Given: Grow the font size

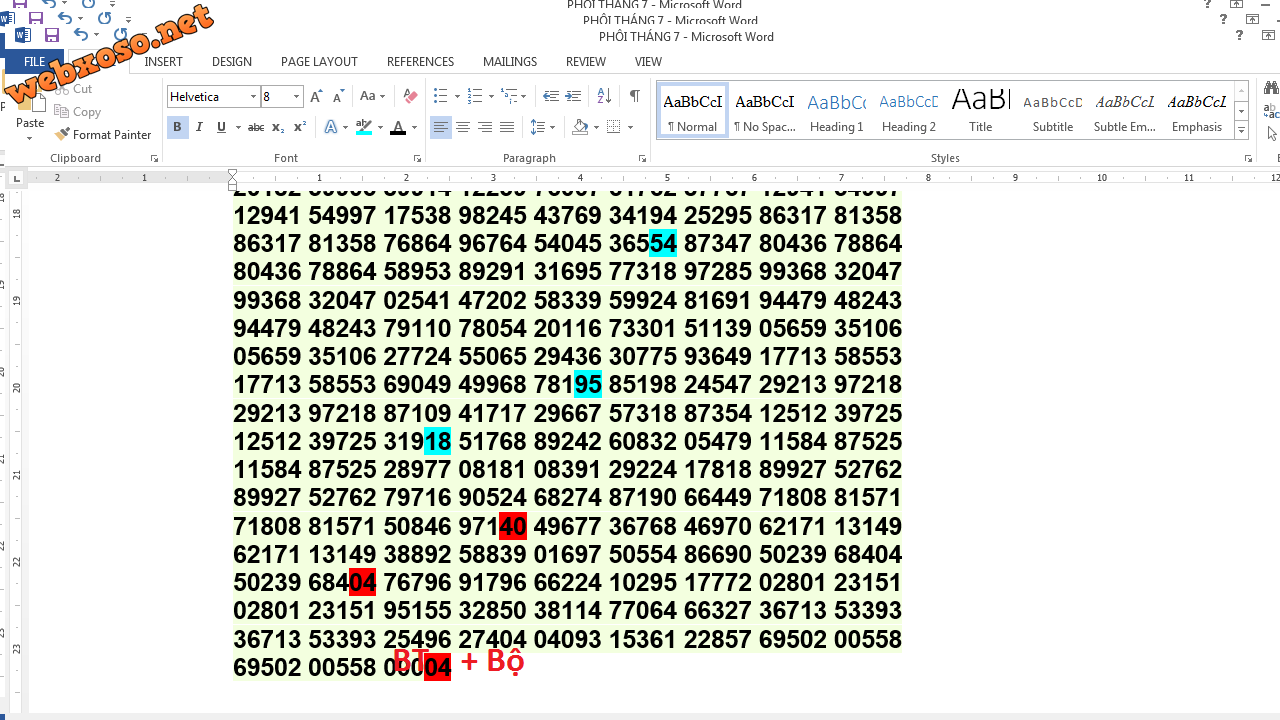Looking at the screenshot, I should 316,97.
